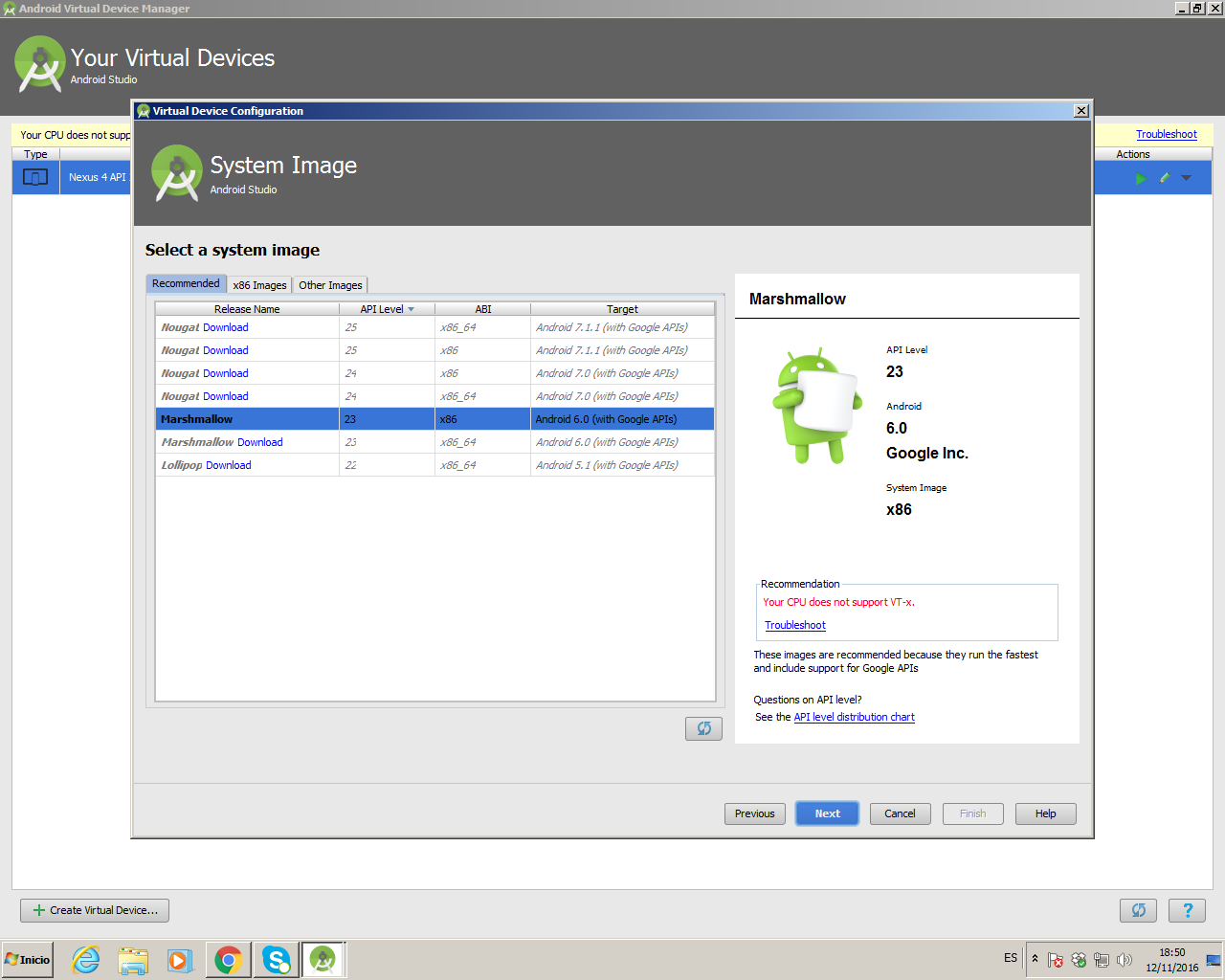Click the show desktop button in taskbar

pyautogui.click(x=1214, y=959)
